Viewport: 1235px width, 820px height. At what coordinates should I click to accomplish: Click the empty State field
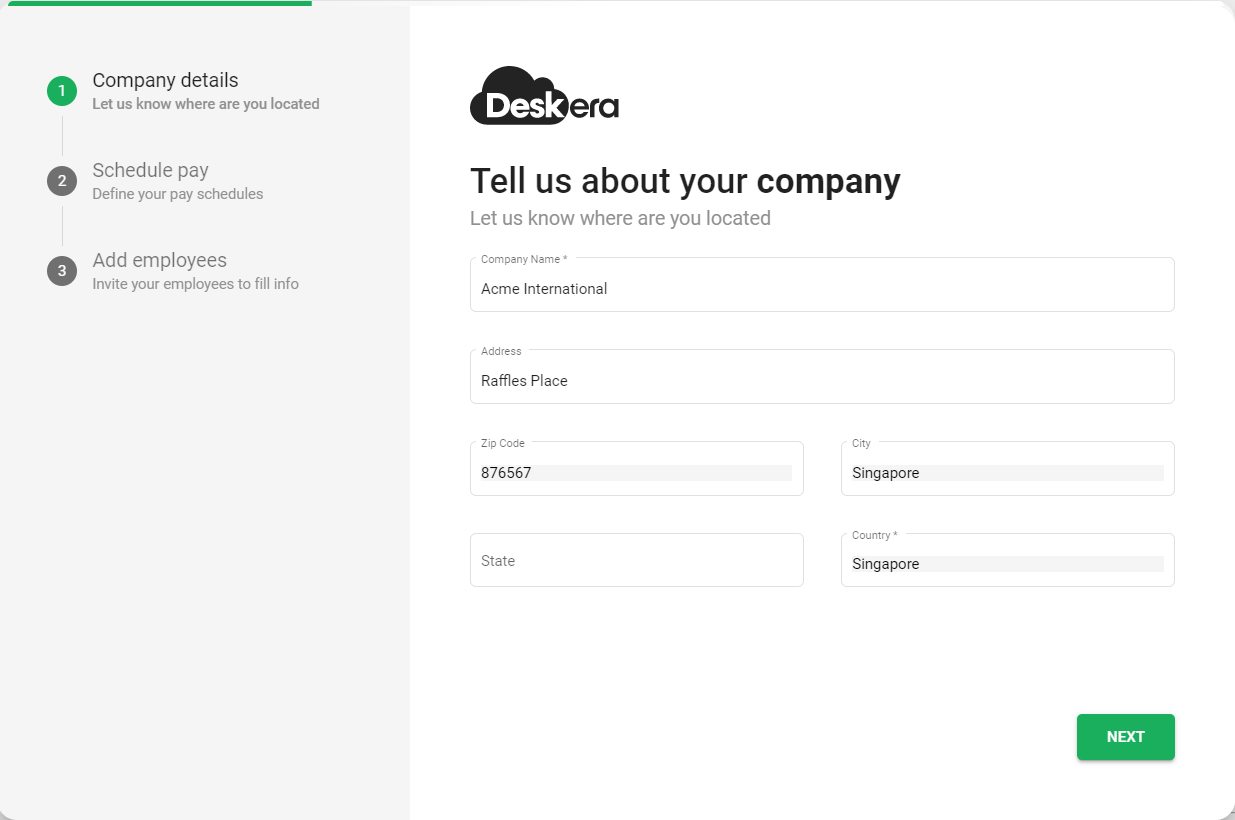click(636, 560)
